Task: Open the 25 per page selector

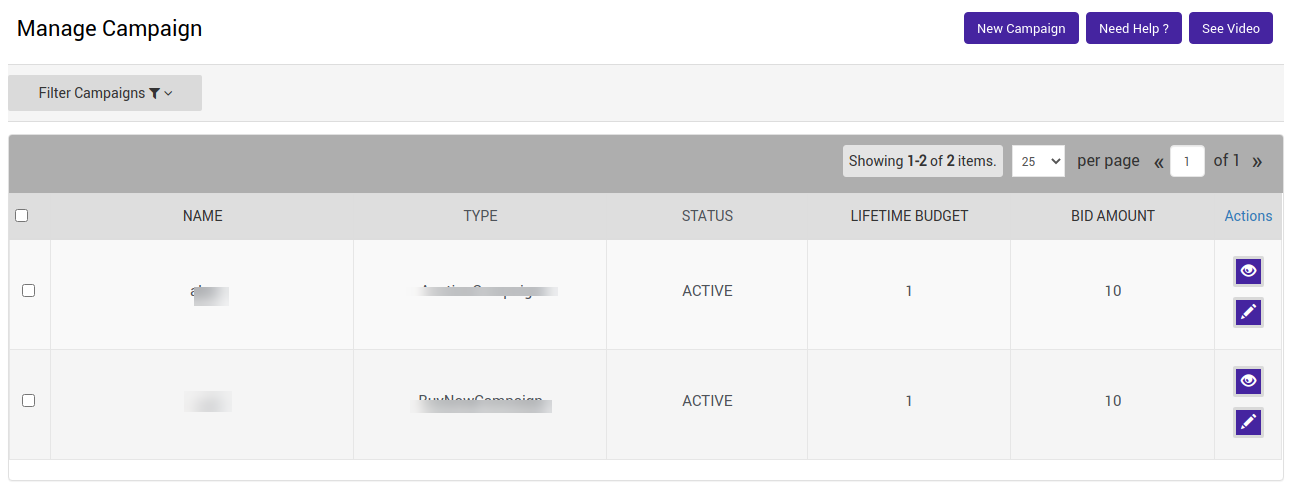Action: [1038, 161]
